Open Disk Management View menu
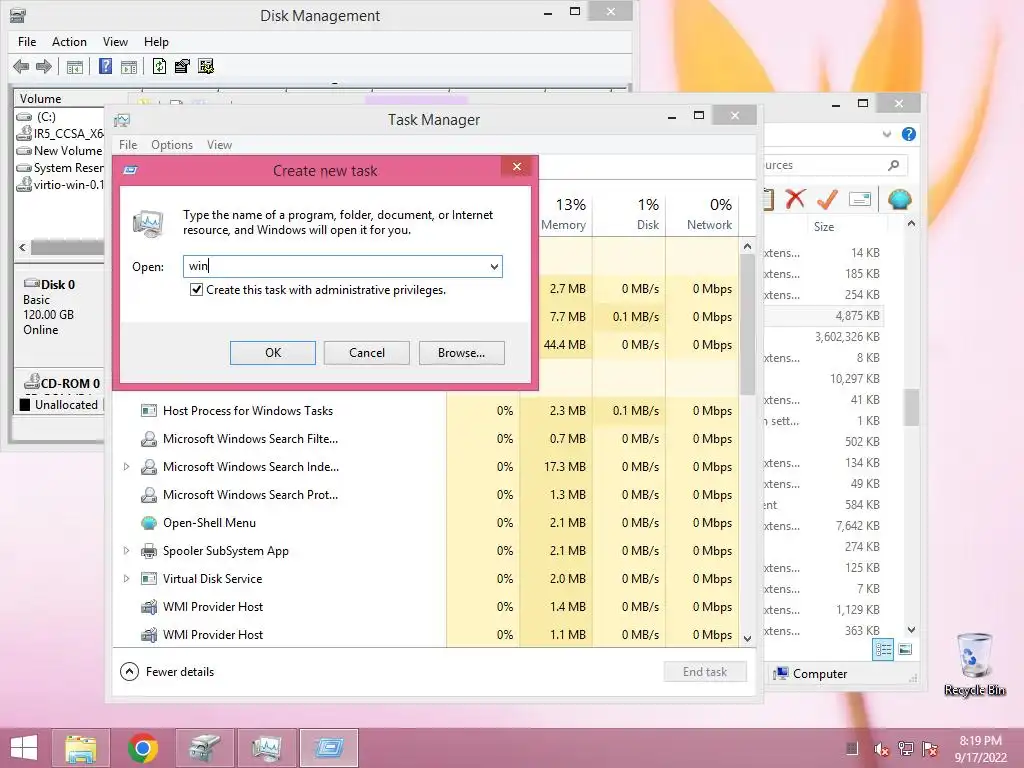 pos(115,42)
